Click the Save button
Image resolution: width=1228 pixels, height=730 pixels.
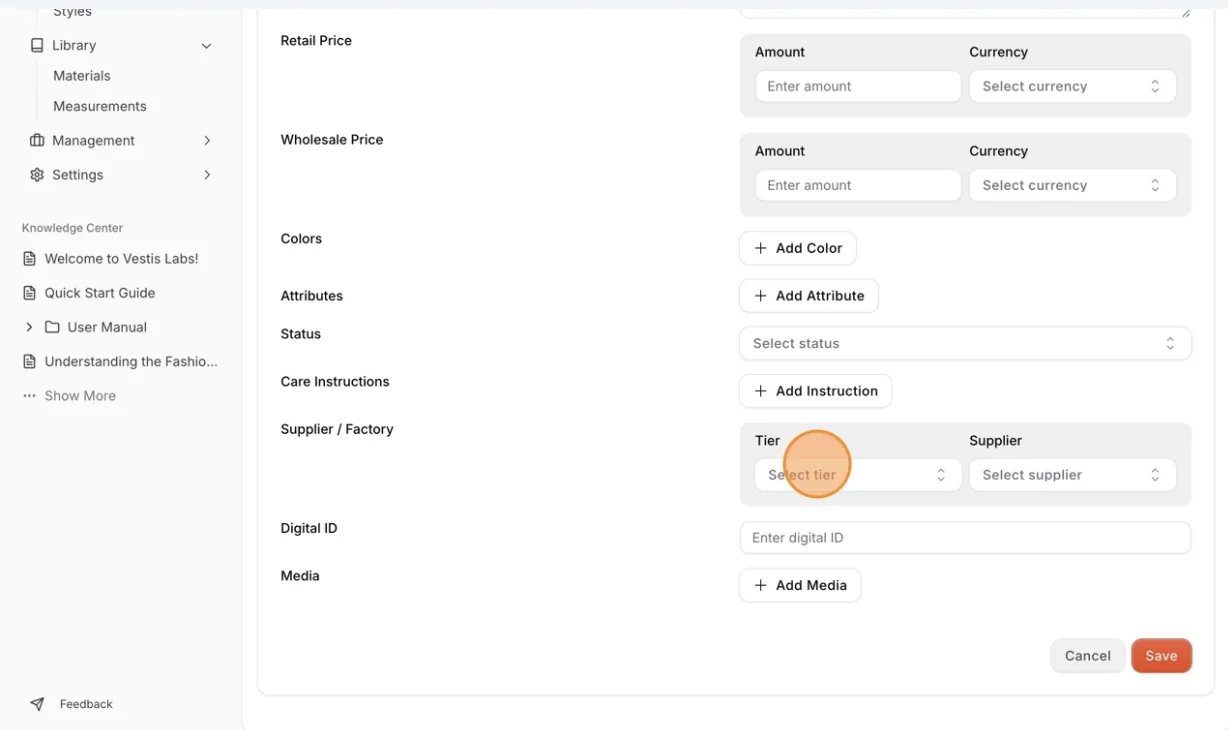click(1161, 656)
